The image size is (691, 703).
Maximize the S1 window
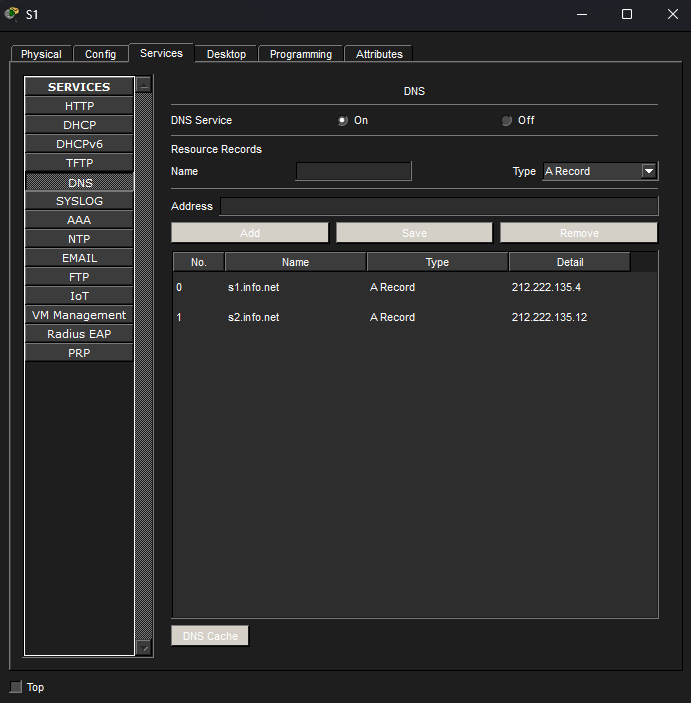point(627,14)
